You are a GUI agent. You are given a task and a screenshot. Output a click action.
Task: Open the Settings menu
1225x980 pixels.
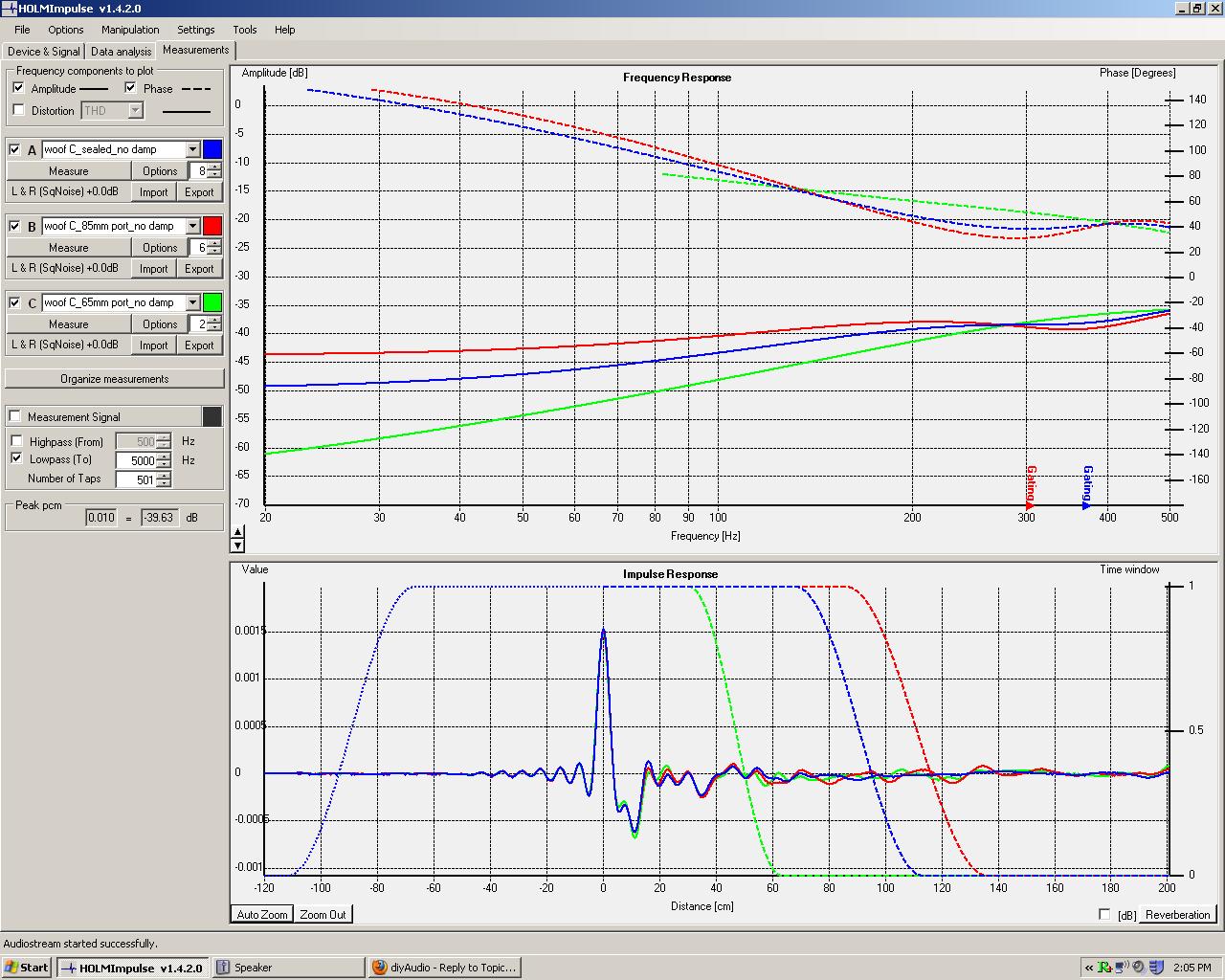[195, 30]
